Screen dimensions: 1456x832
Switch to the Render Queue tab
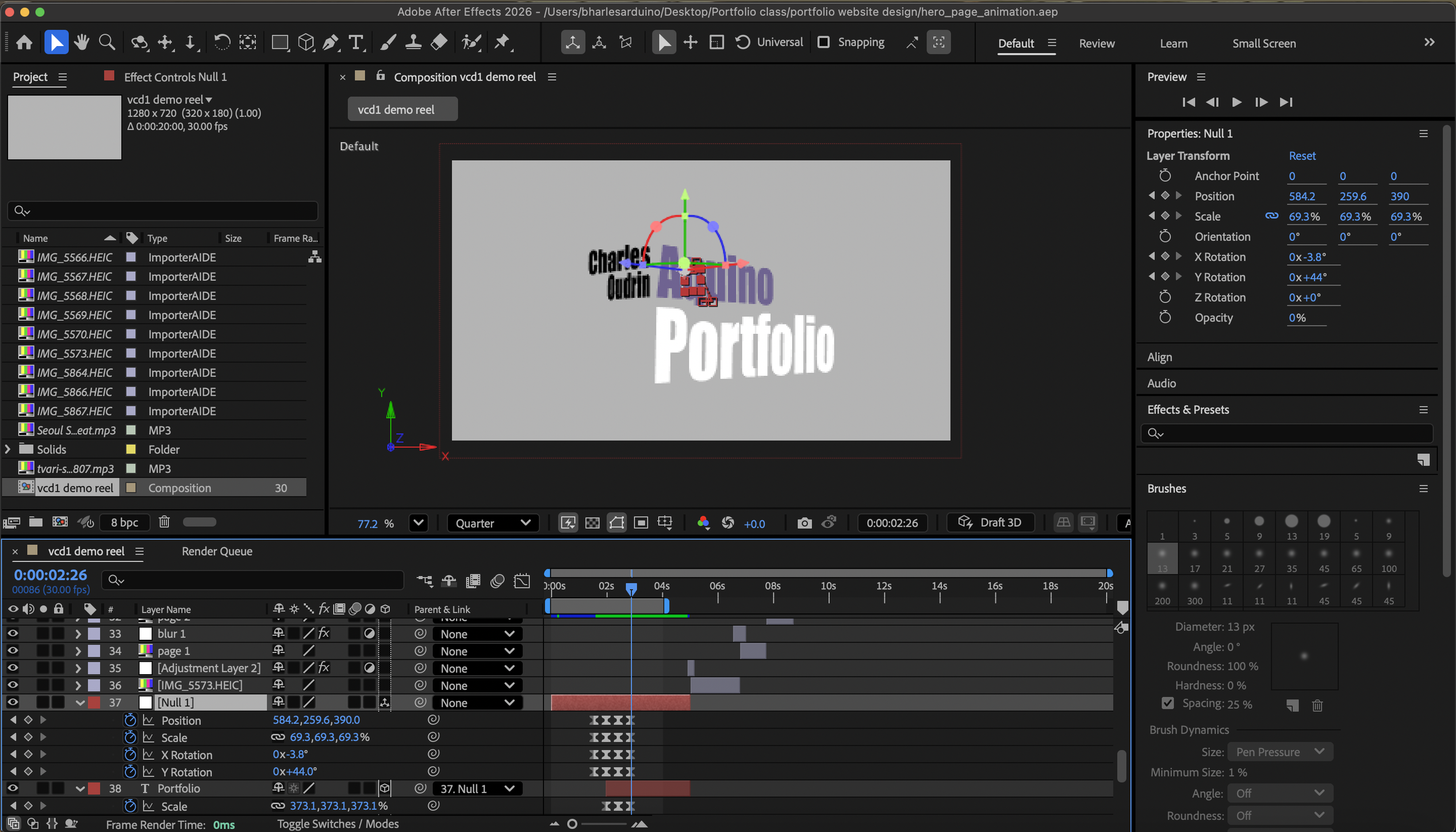(x=217, y=551)
